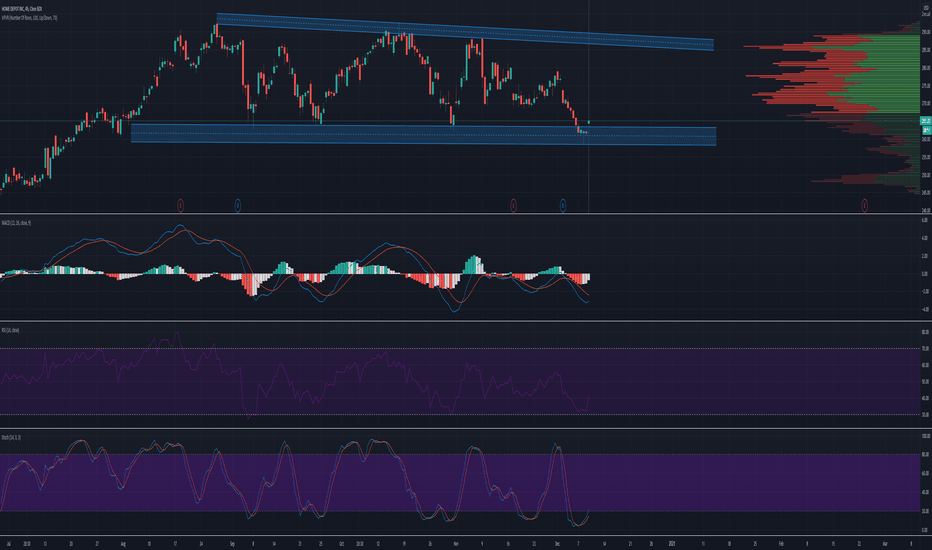Click the -4.00 level on MACD scale

[925, 309]
